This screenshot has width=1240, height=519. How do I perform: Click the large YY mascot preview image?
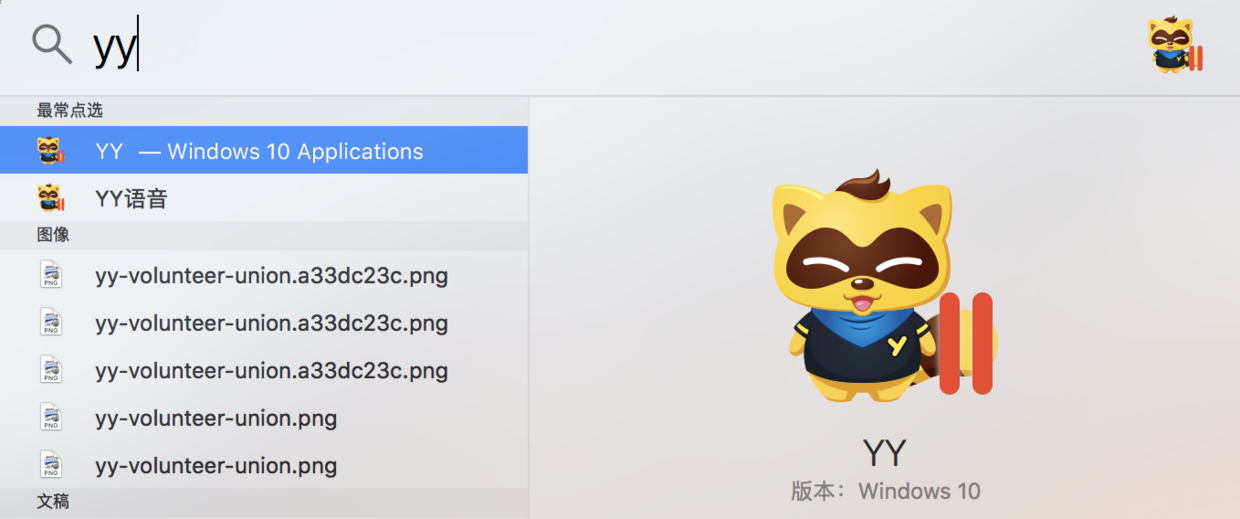884,286
